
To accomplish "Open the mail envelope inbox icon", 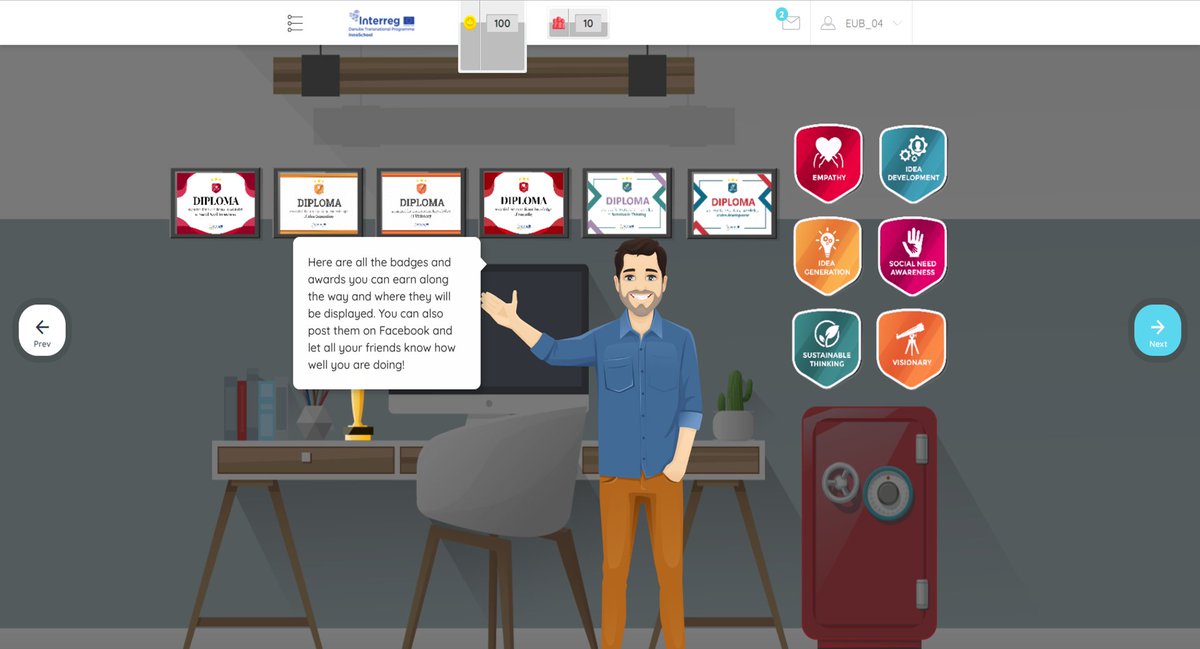I will point(791,23).
